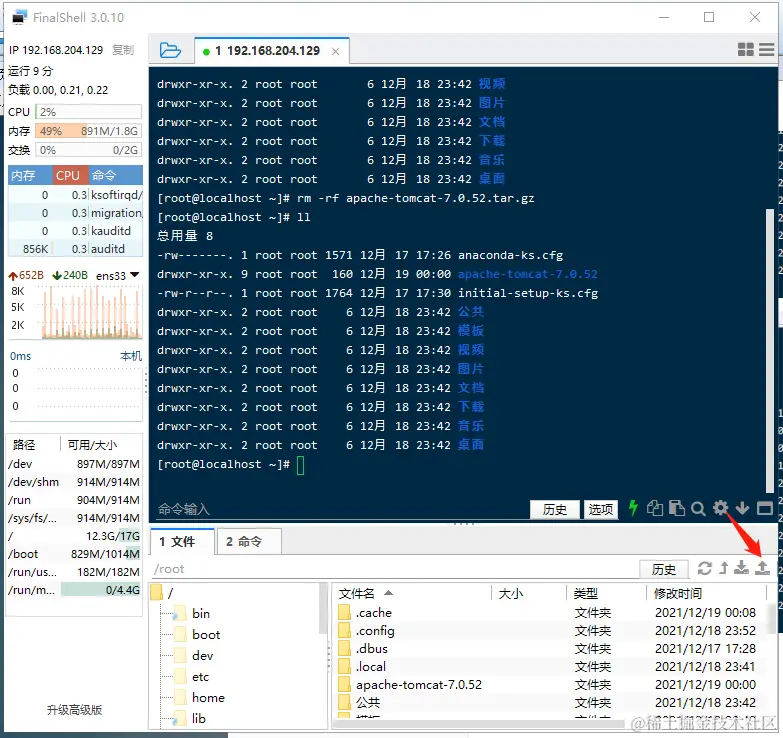
Task: Select the .cache folder icon
Action: (x=345, y=612)
